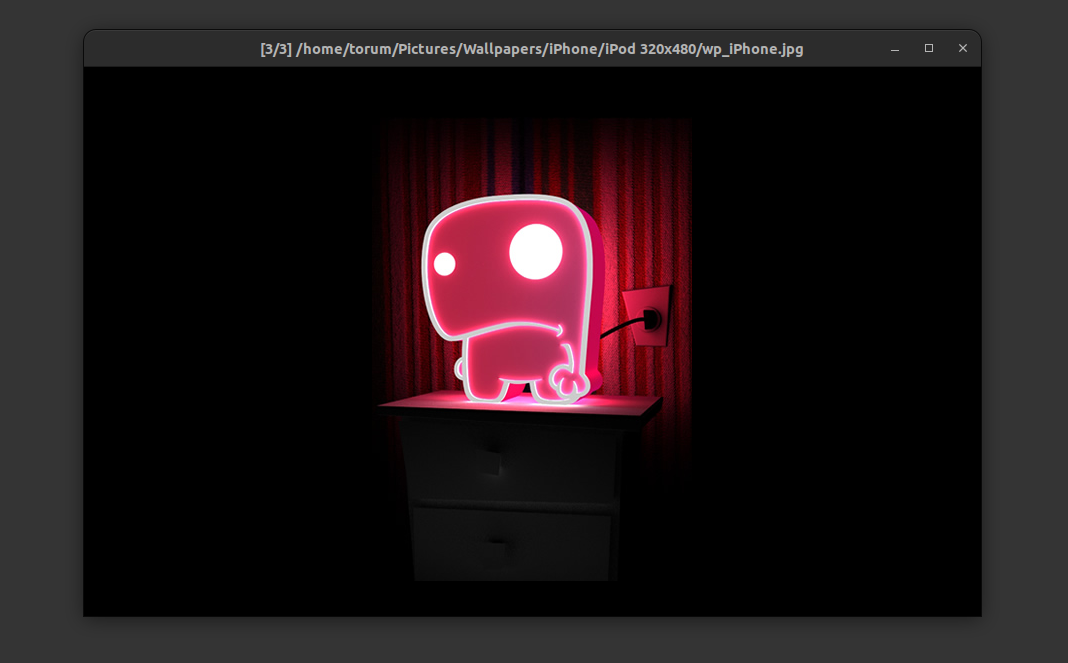Click the creature's small left eye
The image size is (1068, 663).
click(x=444, y=262)
